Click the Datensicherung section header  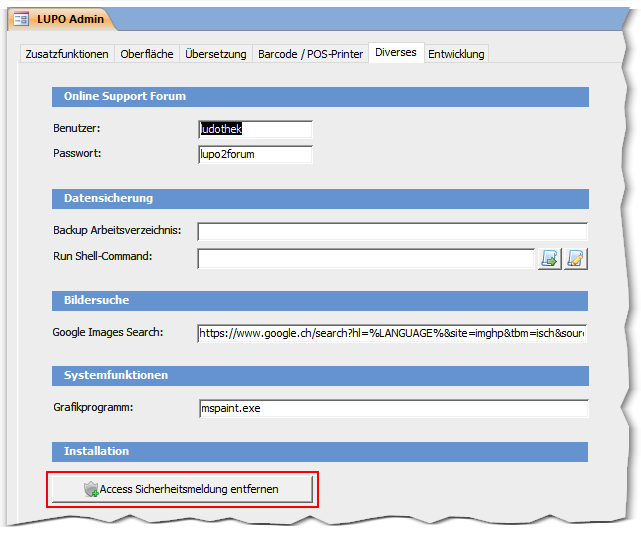[x=320, y=199]
